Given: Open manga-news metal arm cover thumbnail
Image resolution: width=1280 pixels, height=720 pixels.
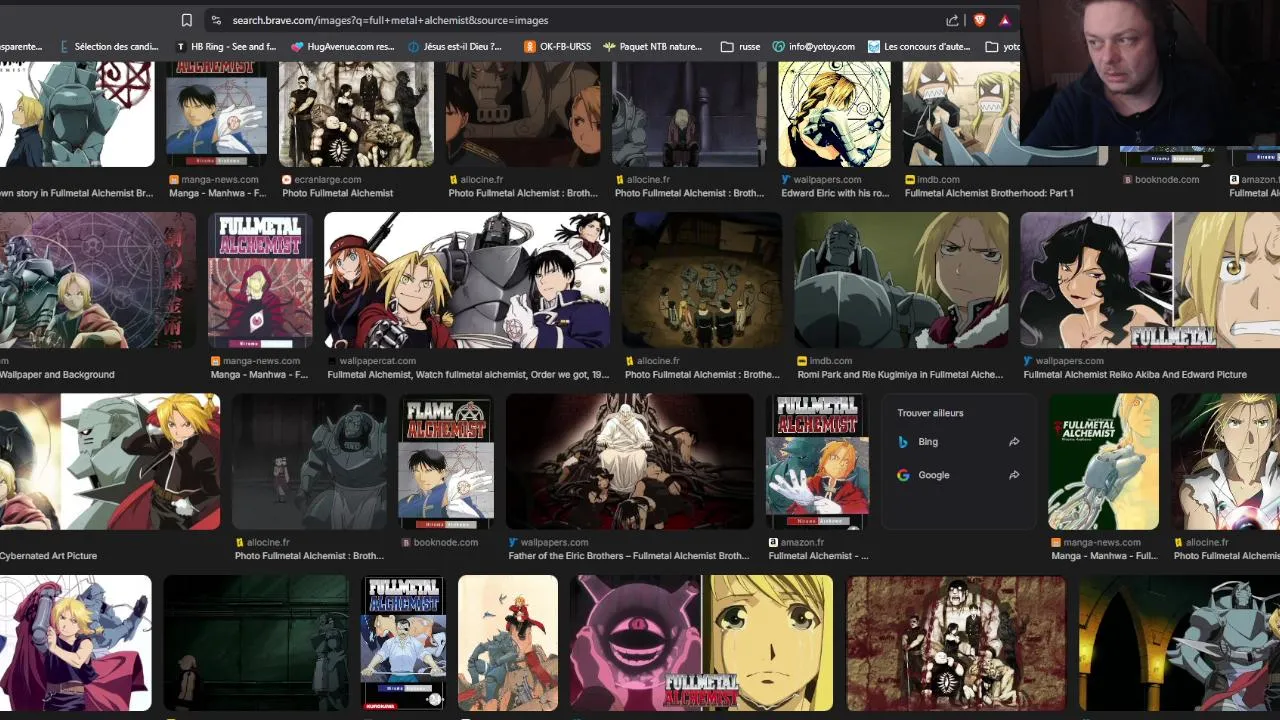Looking at the screenshot, I should coord(1103,461).
